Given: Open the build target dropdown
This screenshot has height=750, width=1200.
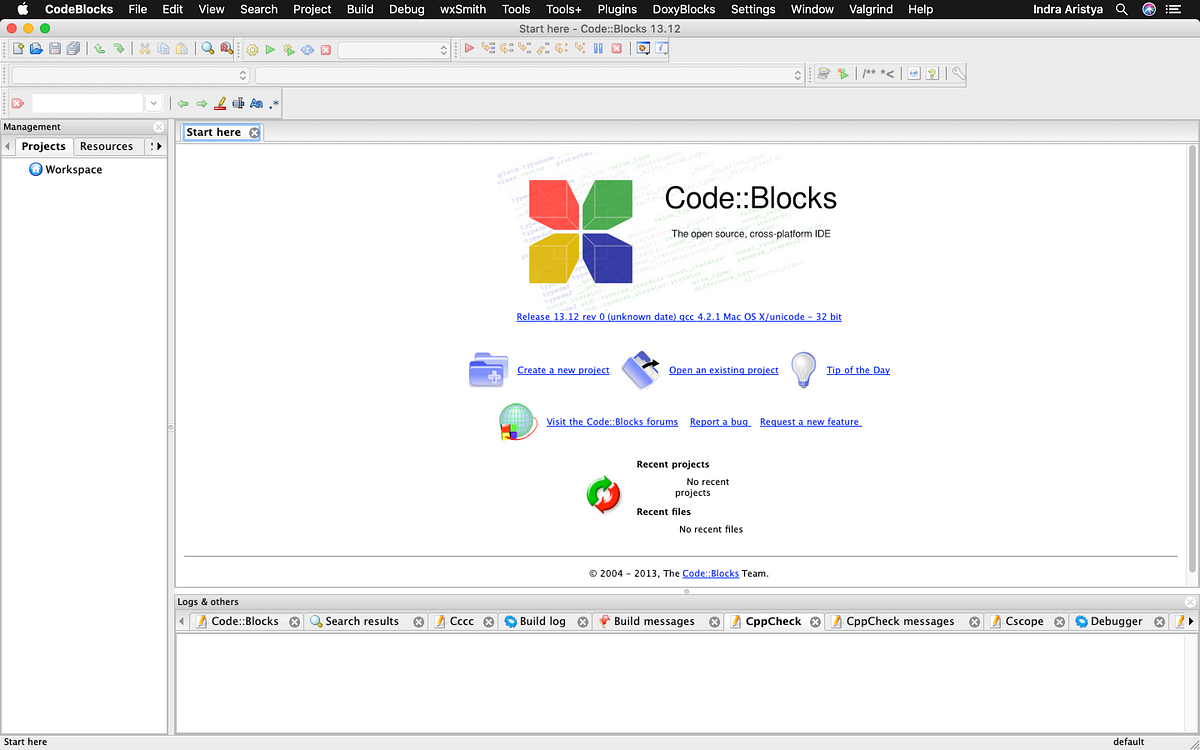Looking at the screenshot, I should pyautogui.click(x=394, y=50).
